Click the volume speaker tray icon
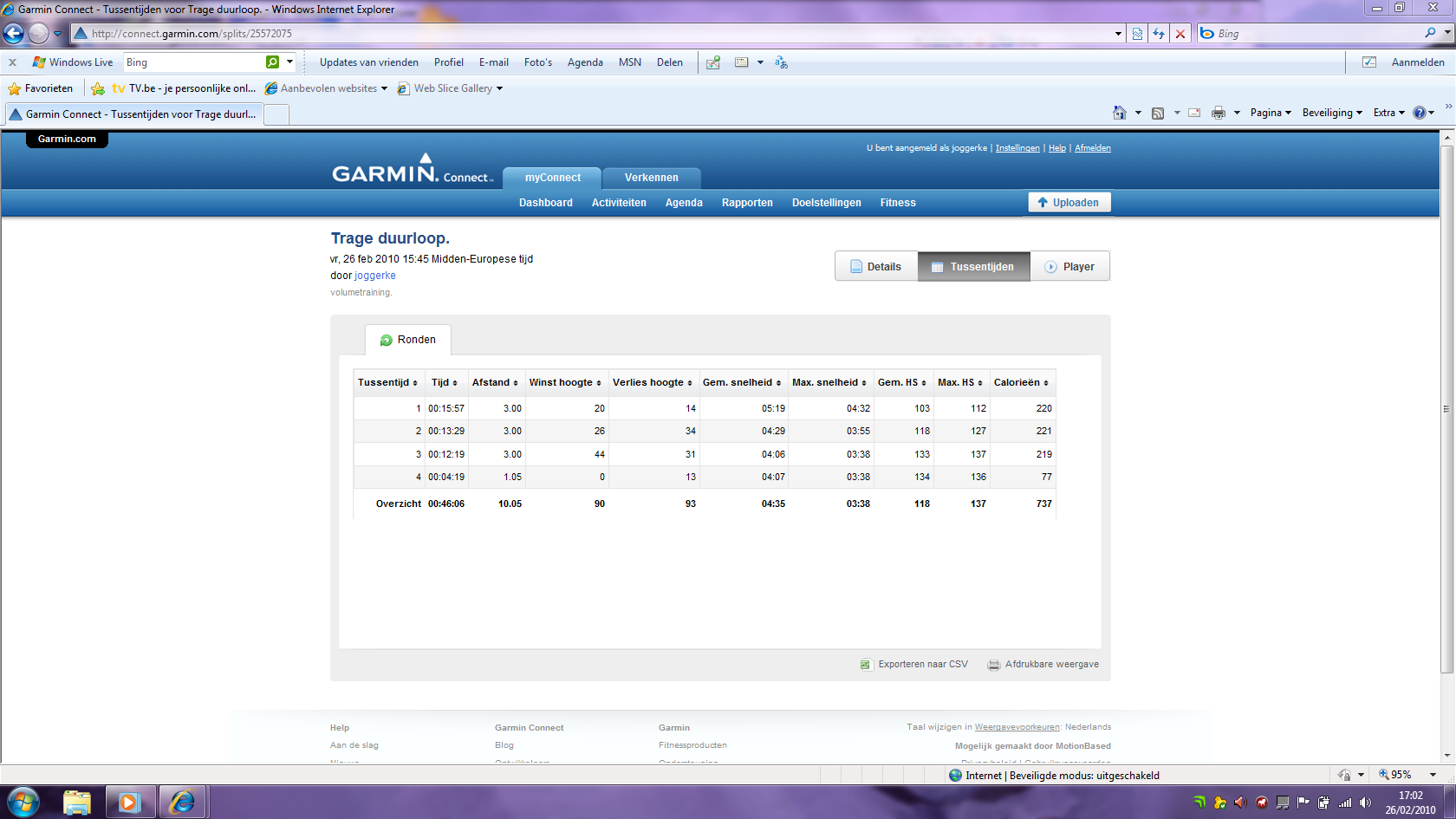The height and width of the screenshot is (819, 1456). point(1366,803)
